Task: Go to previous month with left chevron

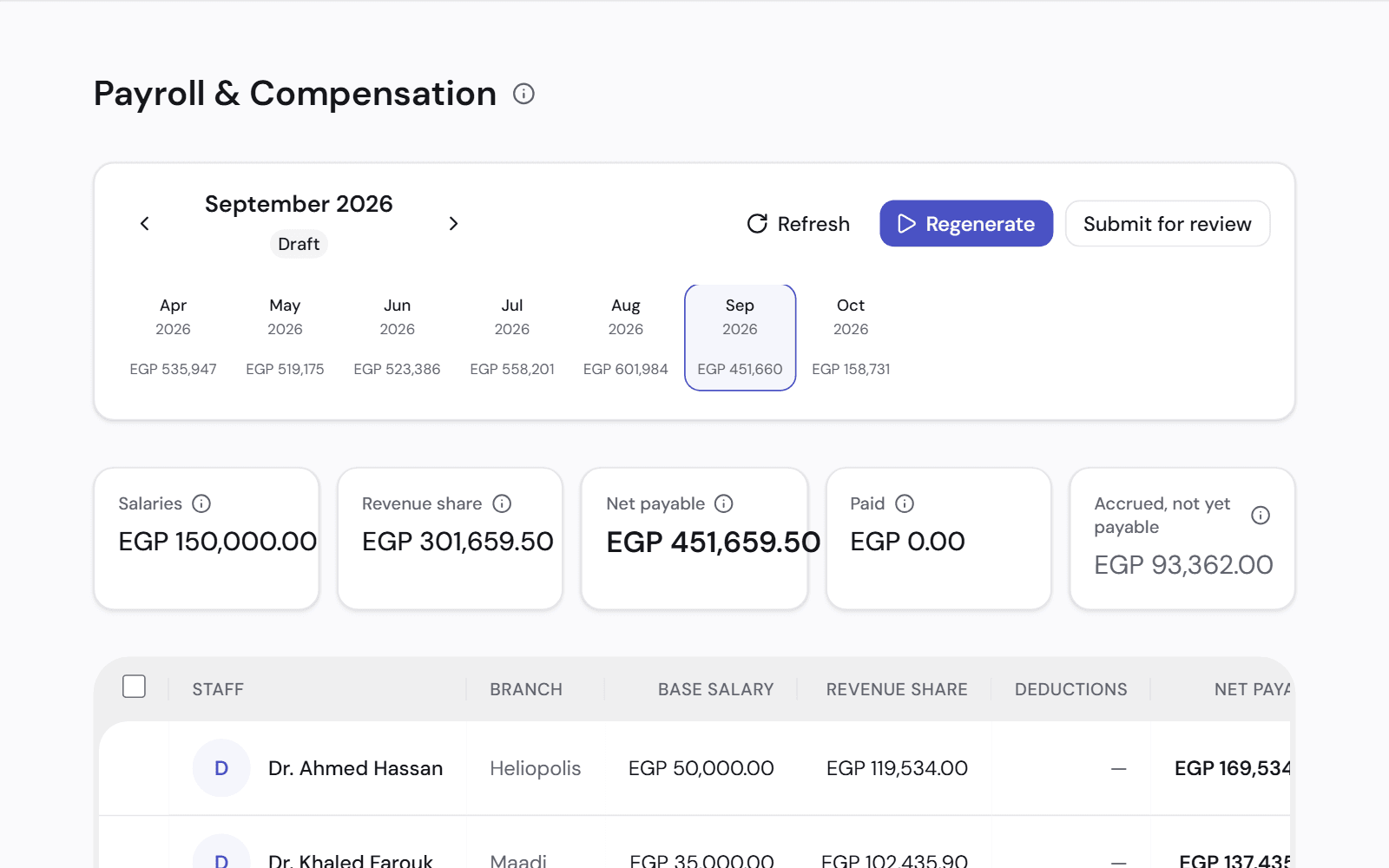Action: (145, 224)
